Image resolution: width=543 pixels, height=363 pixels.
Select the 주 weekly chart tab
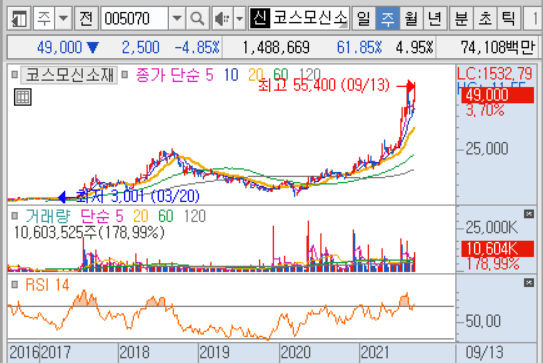[388, 18]
